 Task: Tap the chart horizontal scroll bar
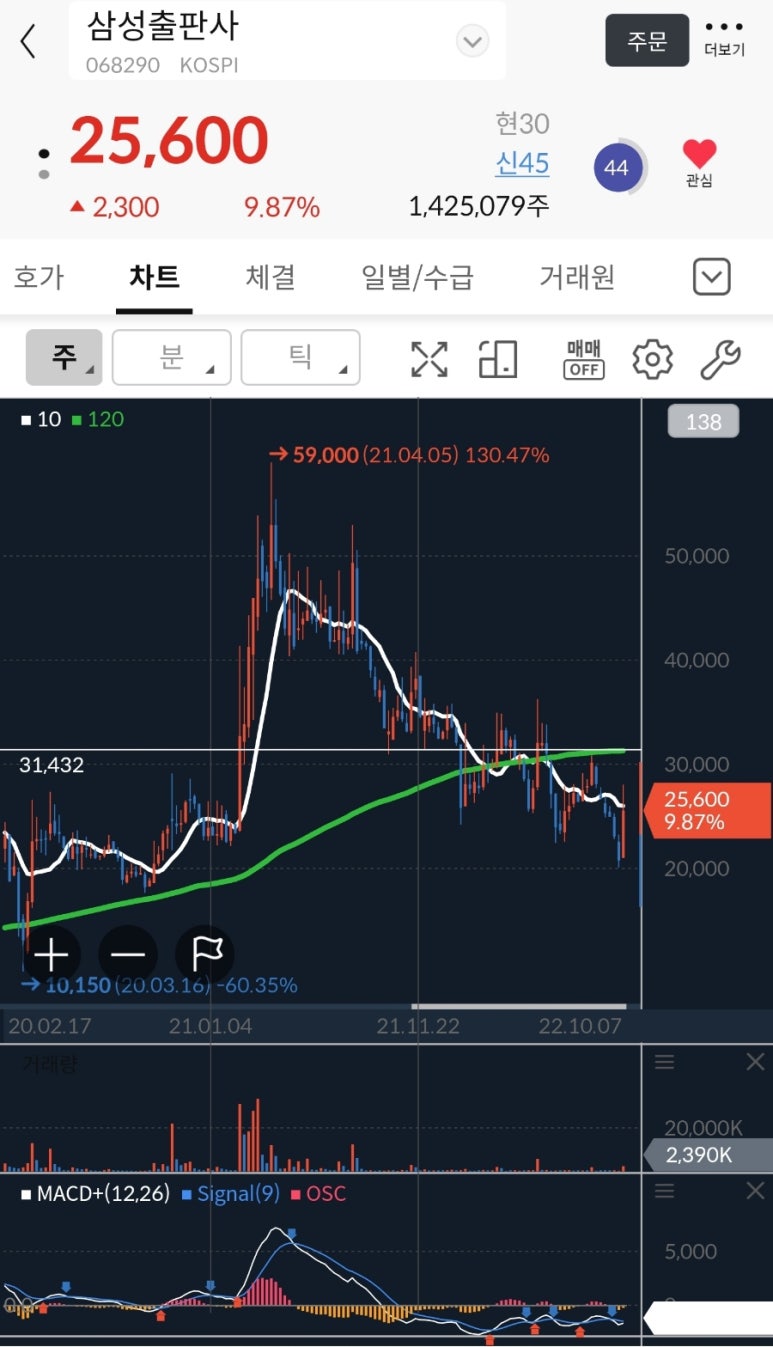click(x=520, y=1006)
